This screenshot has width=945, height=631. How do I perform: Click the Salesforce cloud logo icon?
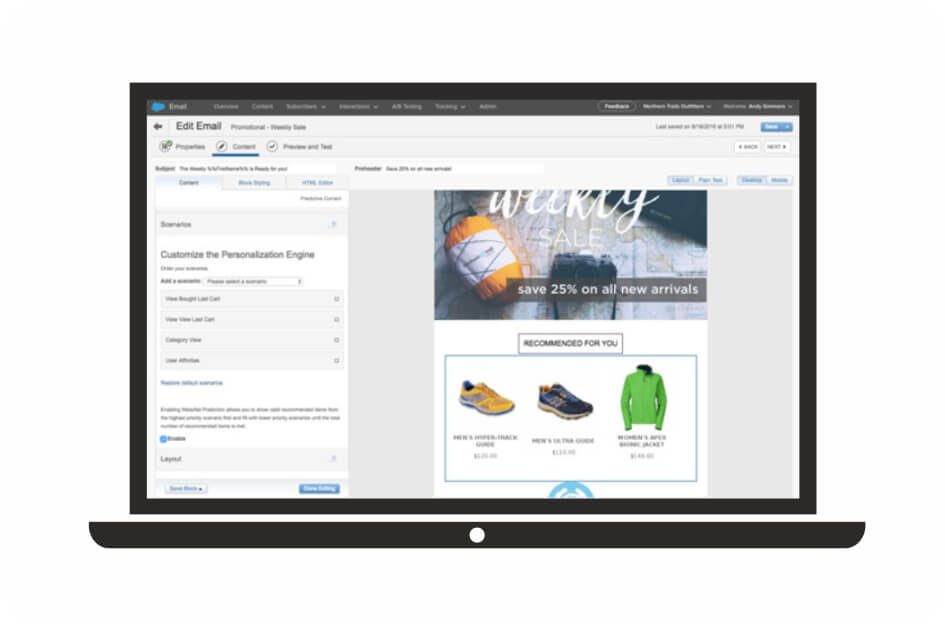(158, 106)
